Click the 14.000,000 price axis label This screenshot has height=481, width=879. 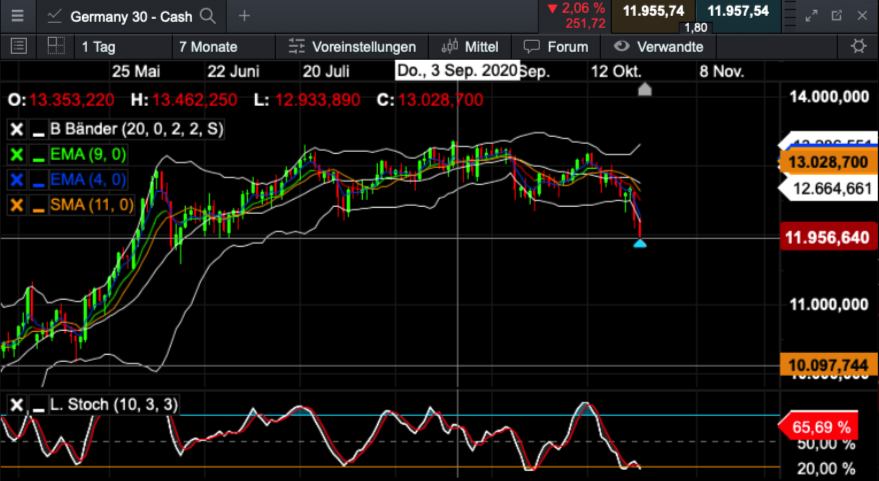829,97
